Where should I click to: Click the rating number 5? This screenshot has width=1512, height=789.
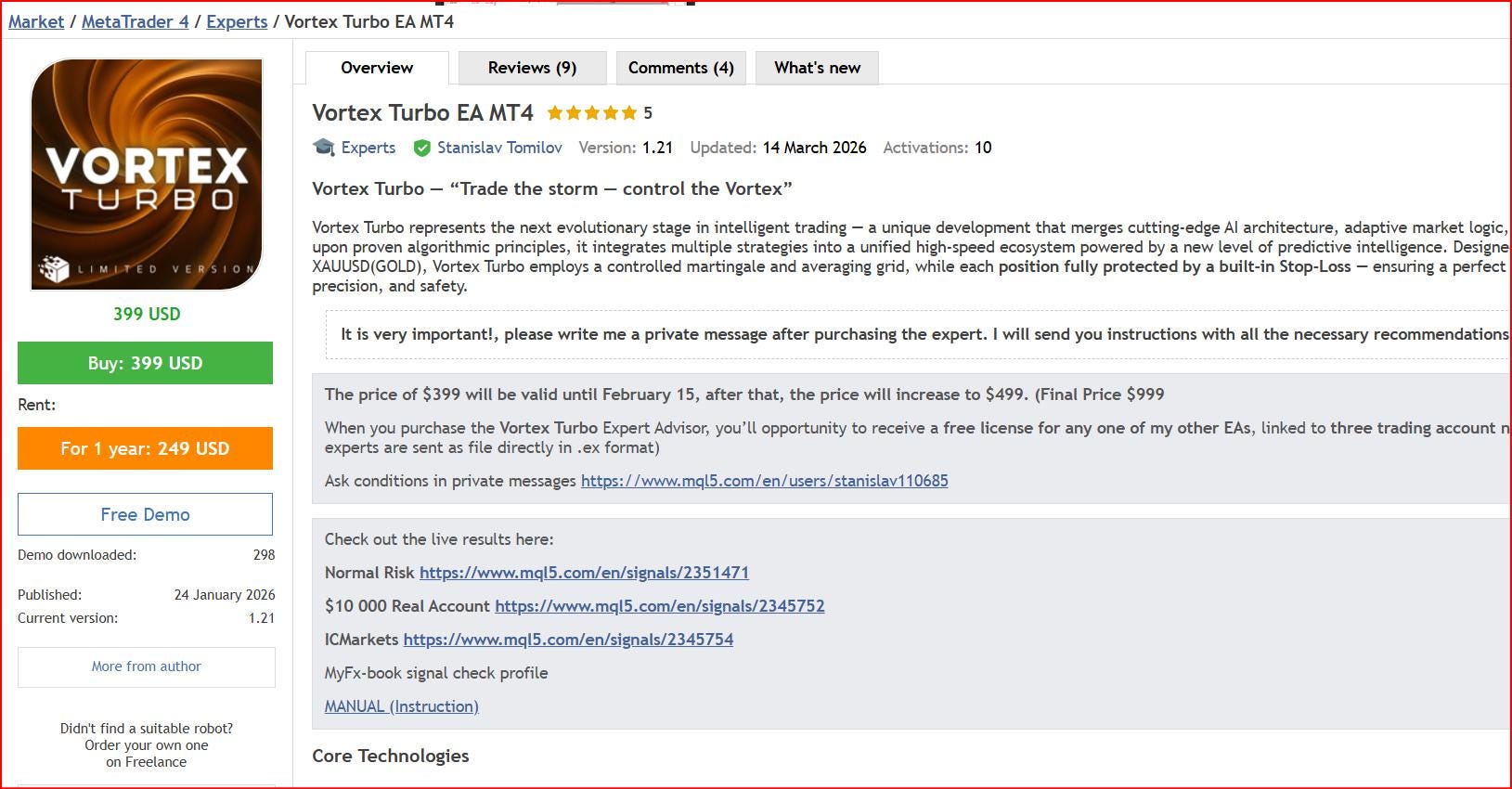(648, 113)
